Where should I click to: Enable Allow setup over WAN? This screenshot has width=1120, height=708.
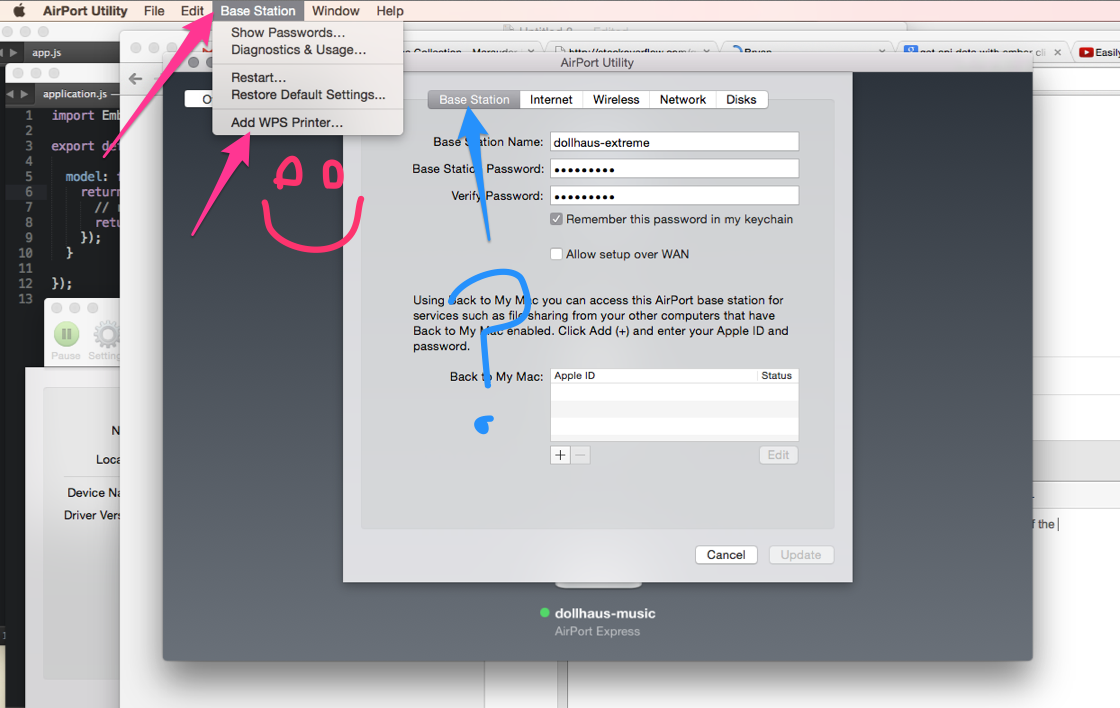(556, 254)
